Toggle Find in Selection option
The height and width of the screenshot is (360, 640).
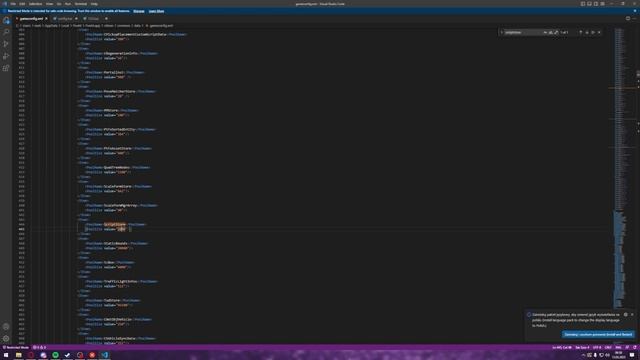point(593,32)
